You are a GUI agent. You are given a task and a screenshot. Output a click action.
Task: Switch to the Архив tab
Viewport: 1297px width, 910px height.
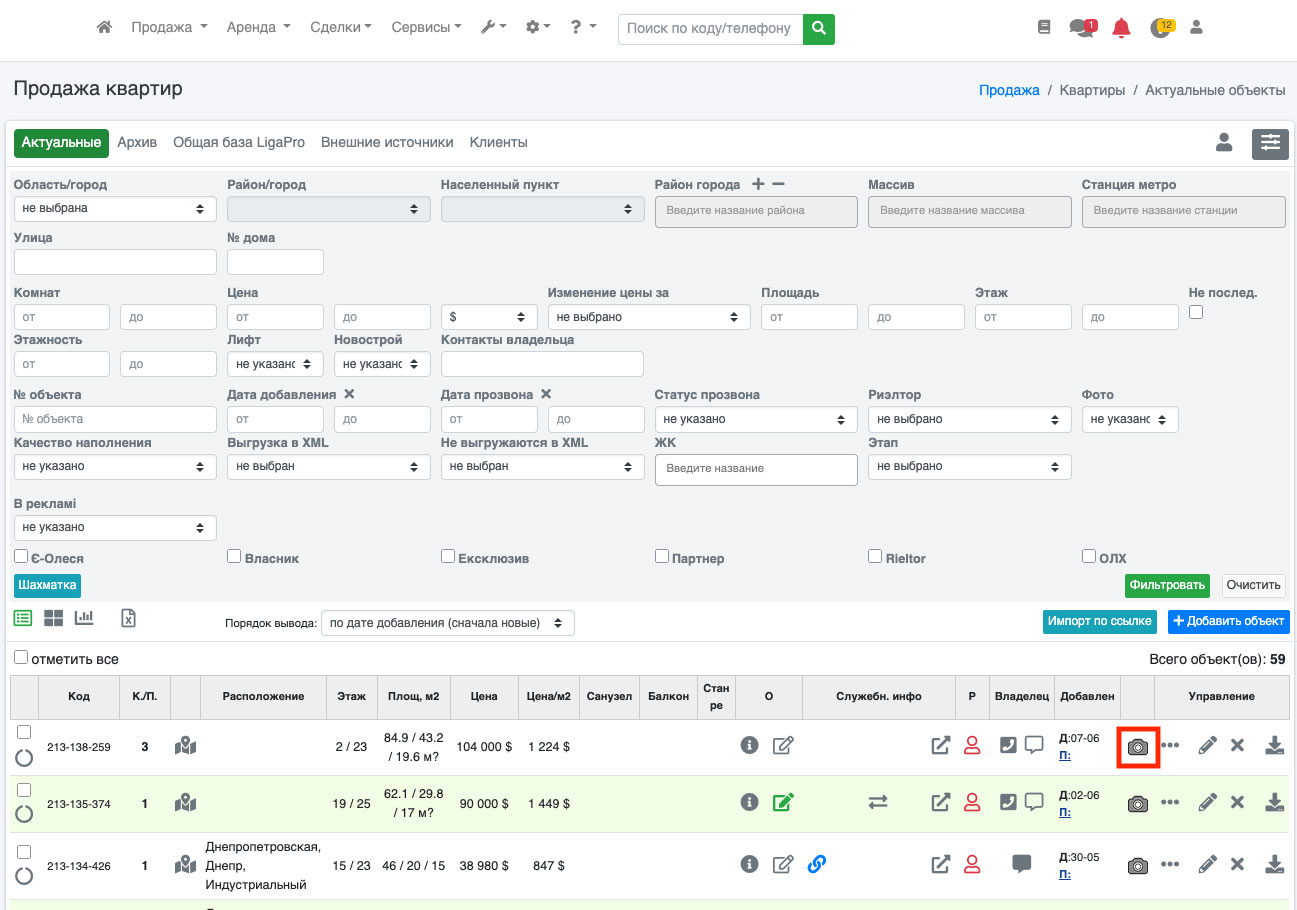click(x=137, y=143)
